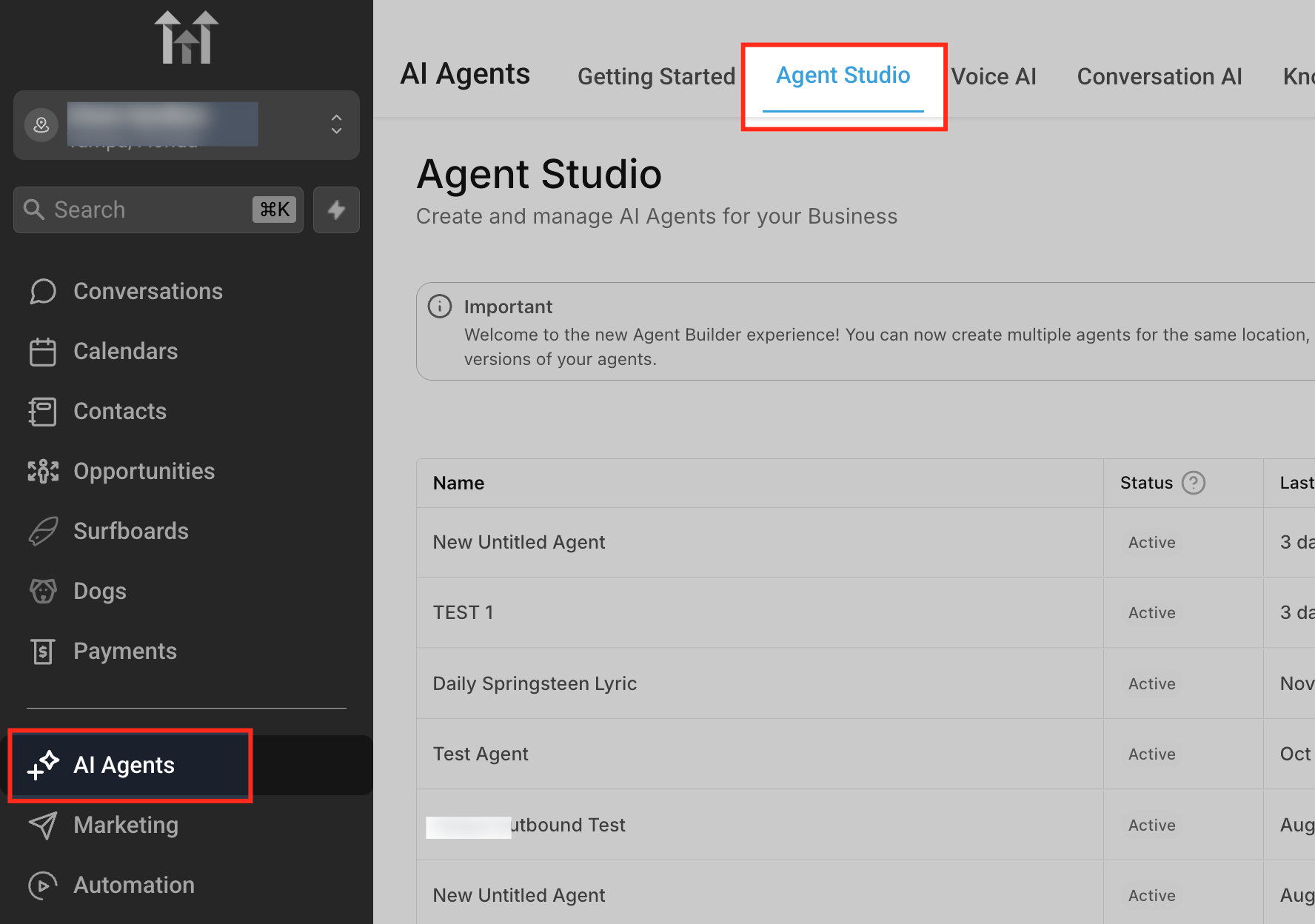Click the Dogs icon

(x=43, y=591)
